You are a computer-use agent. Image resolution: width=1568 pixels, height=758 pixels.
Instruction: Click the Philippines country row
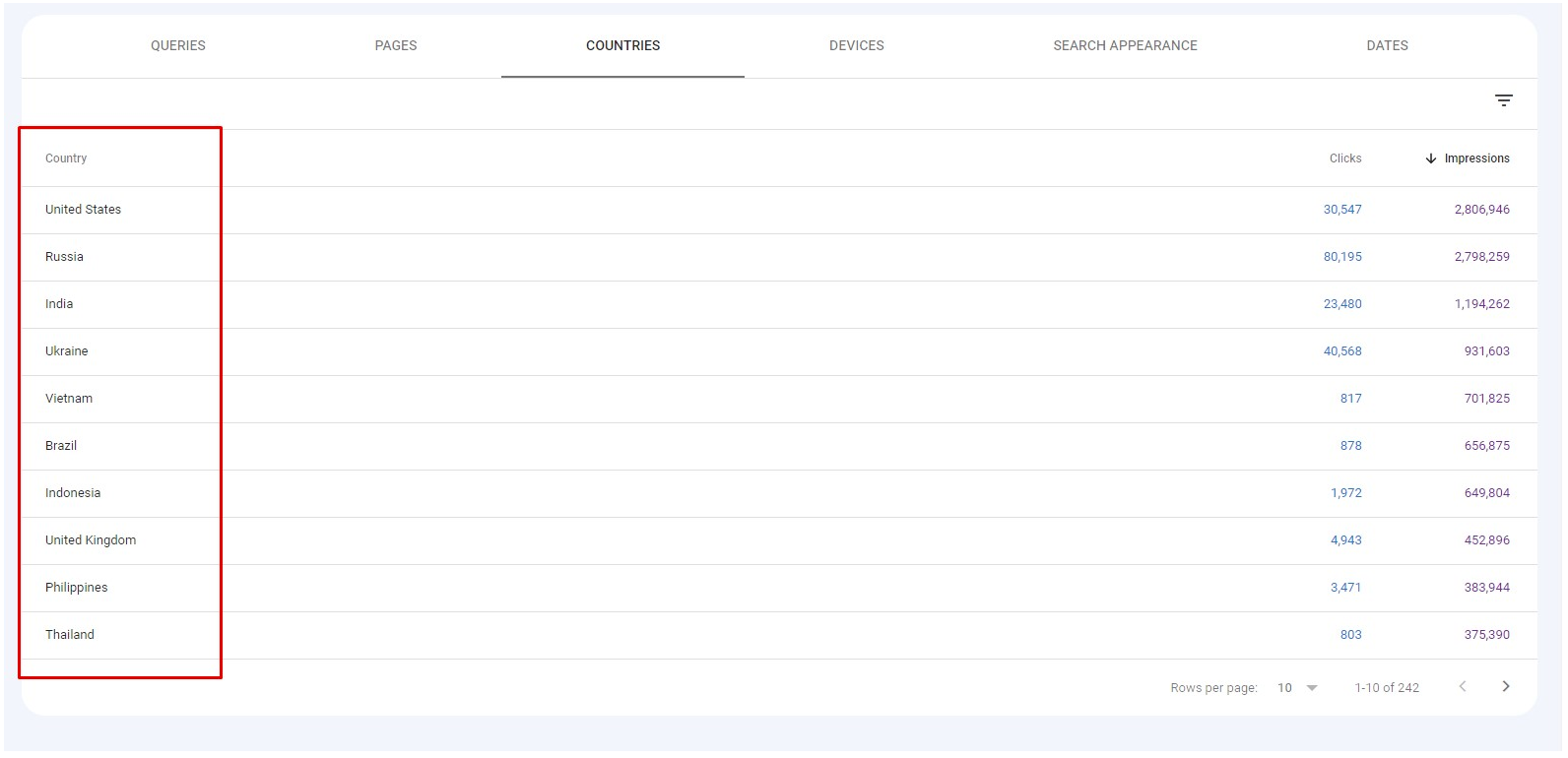pos(77,588)
